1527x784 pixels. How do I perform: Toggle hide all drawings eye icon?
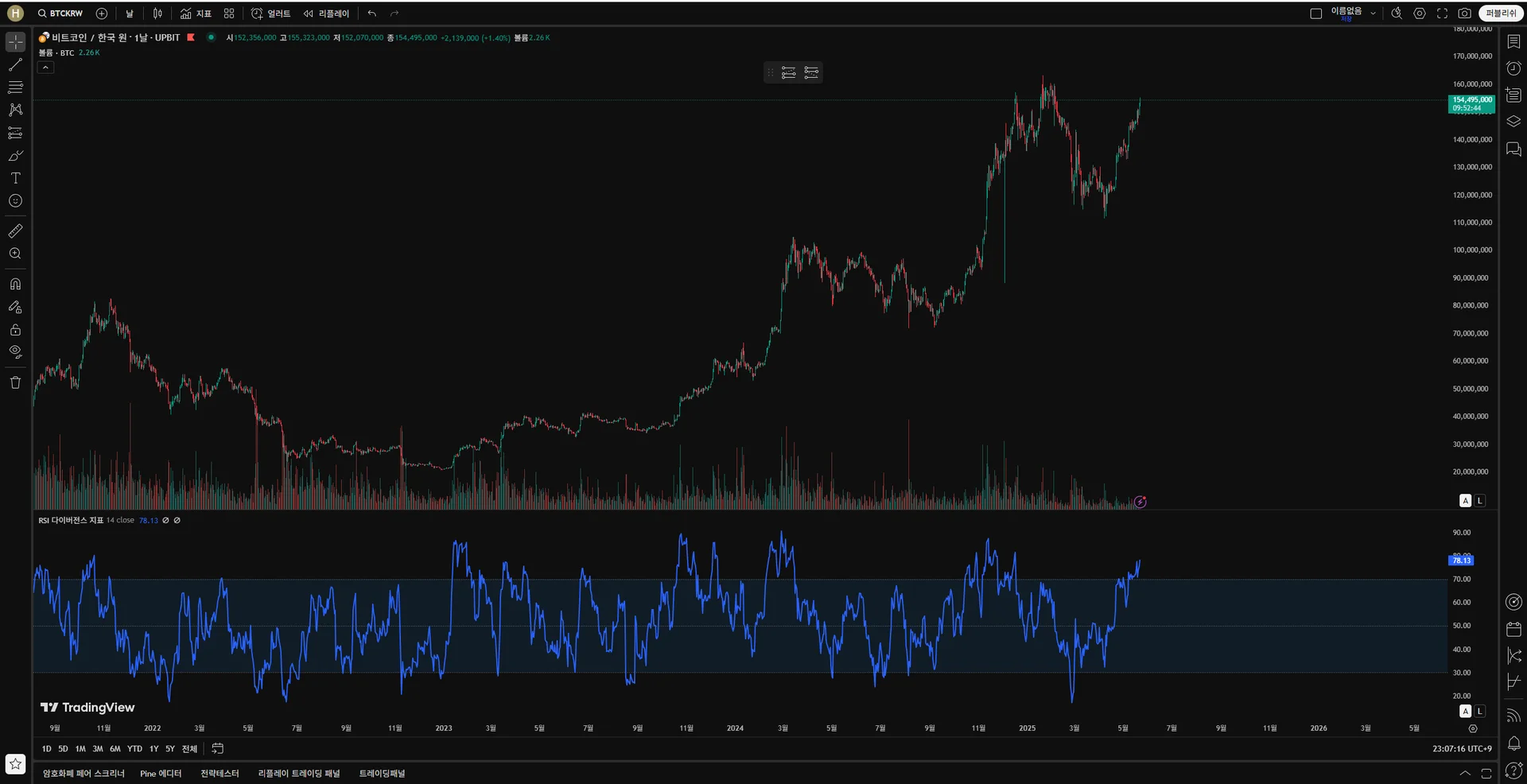click(x=15, y=352)
